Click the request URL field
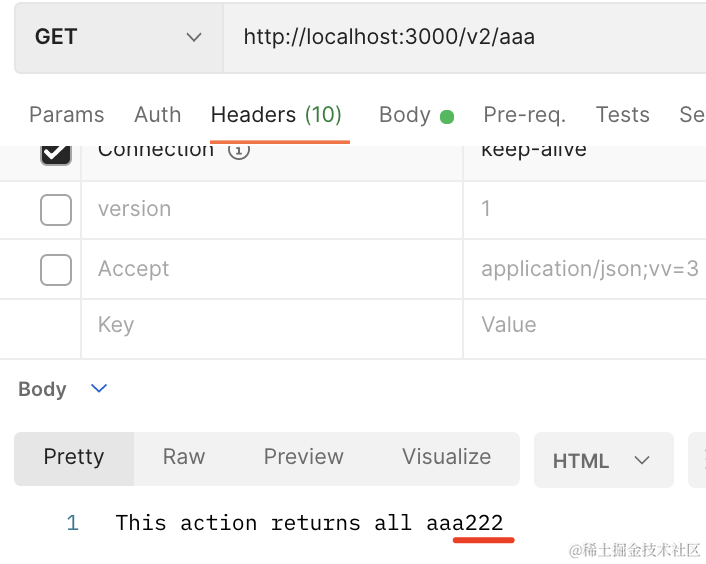The width and height of the screenshot is (706, 564). click(460, 37)
